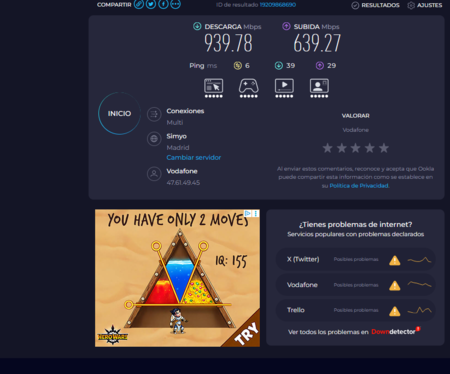The image size is (450, 374).
Task: Click the 639.27 upload speed value
Action: coord(317,43)
